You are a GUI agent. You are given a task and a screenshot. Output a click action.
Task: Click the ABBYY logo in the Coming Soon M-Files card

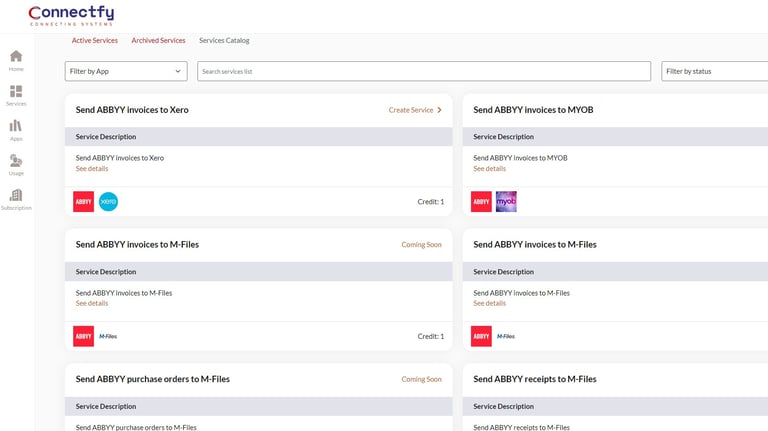pyautogui.click(x=83, y=336)
